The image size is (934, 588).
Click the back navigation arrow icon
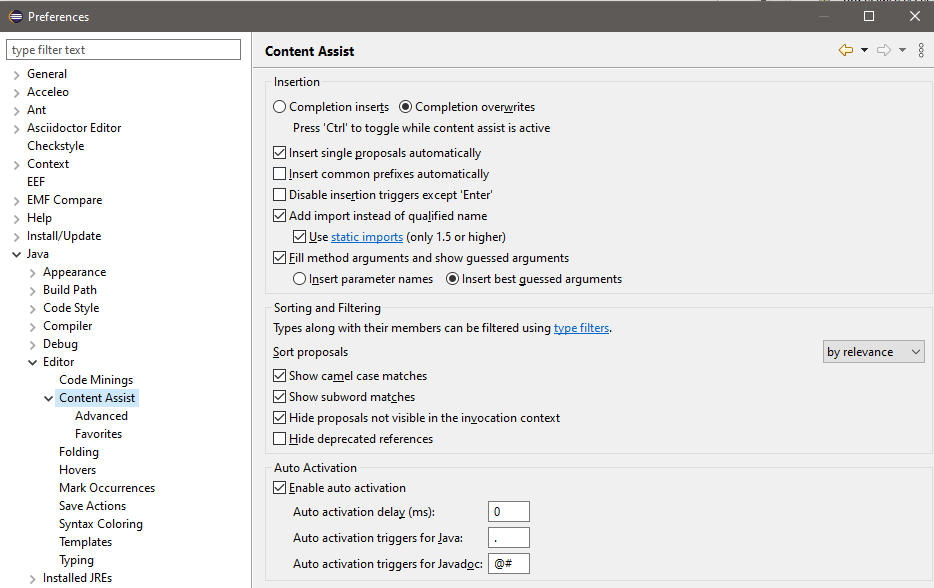[846, 51]
